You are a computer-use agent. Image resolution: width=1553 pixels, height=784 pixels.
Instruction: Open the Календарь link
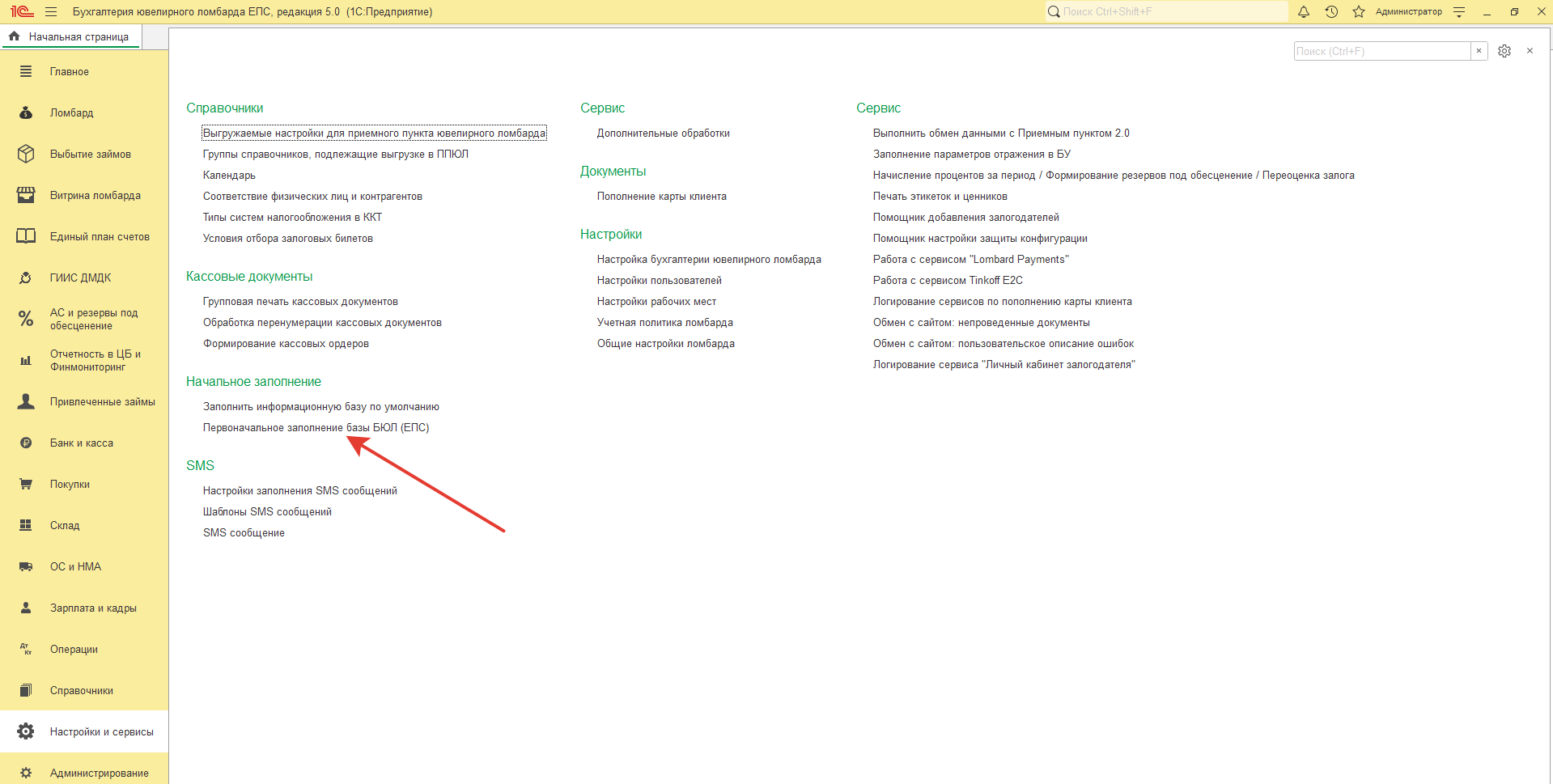coord(229,176)
